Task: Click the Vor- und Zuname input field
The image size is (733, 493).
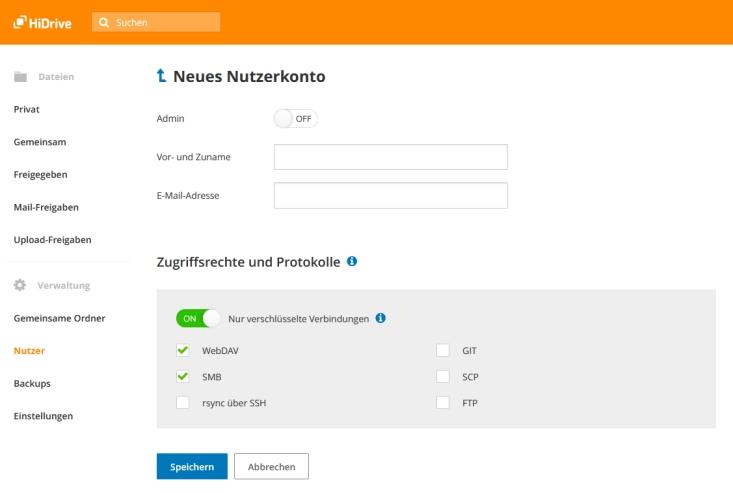Action: pos(391,157)
